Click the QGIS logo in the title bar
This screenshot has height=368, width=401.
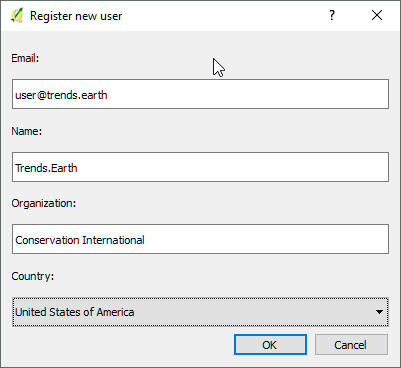click(16, 16)
